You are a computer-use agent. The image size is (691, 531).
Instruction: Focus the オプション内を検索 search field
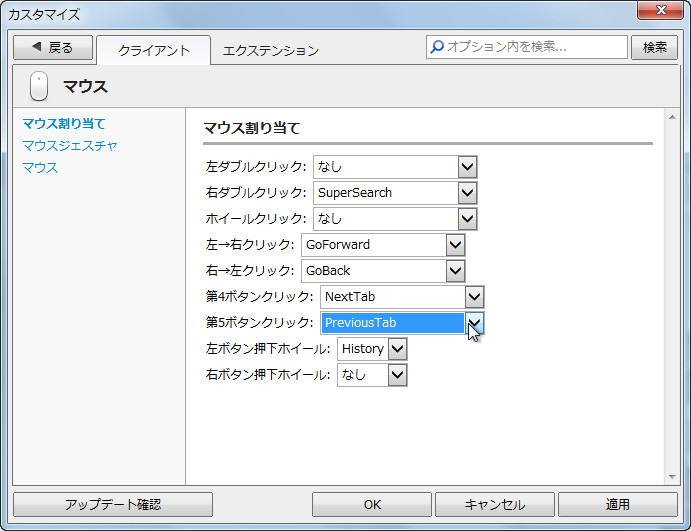(527, 47)
